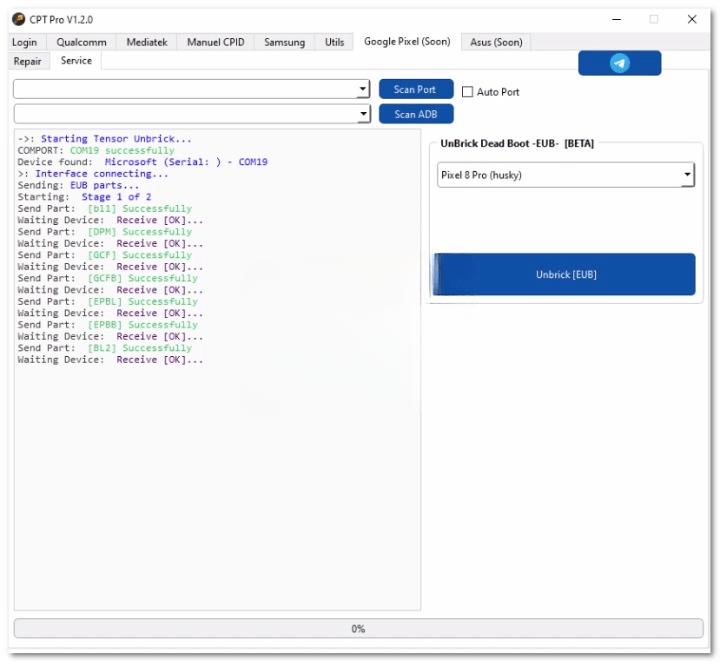The height and width of the screenshot is (662, 720).
Task: Click the Scan Port button
Action: [416, 89]
